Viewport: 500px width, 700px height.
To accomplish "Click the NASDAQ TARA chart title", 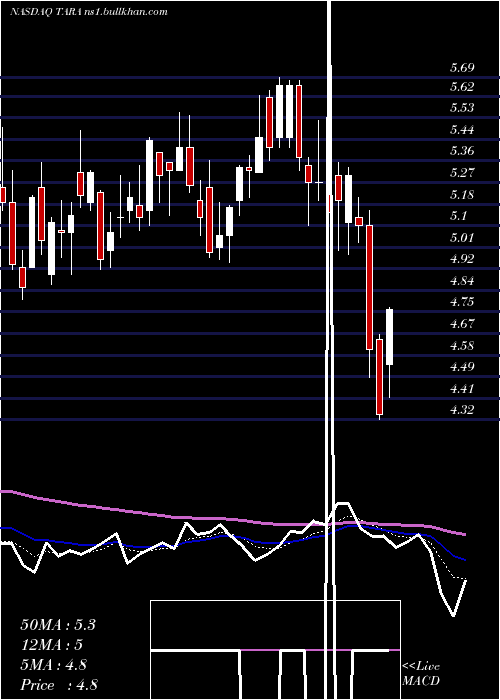I will (88, 12).
